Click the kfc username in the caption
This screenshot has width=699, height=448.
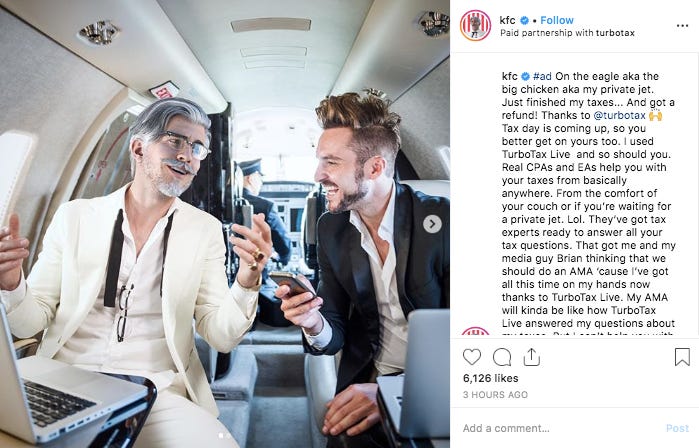510,76
